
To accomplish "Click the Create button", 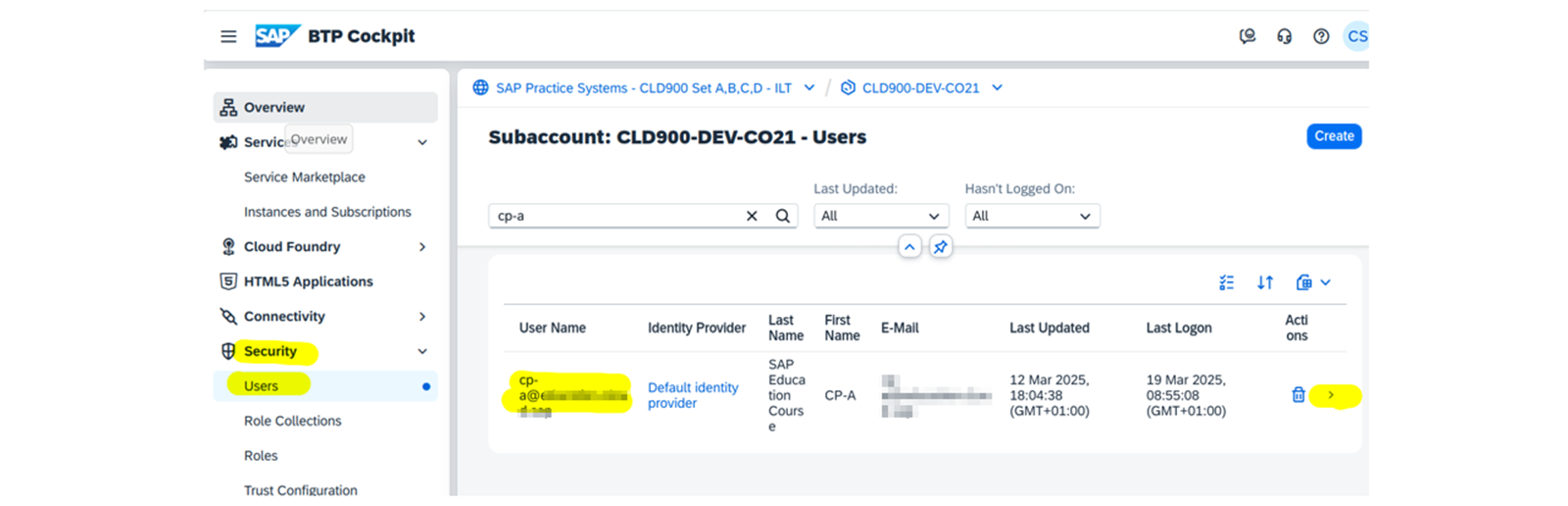I will 1334,136.
